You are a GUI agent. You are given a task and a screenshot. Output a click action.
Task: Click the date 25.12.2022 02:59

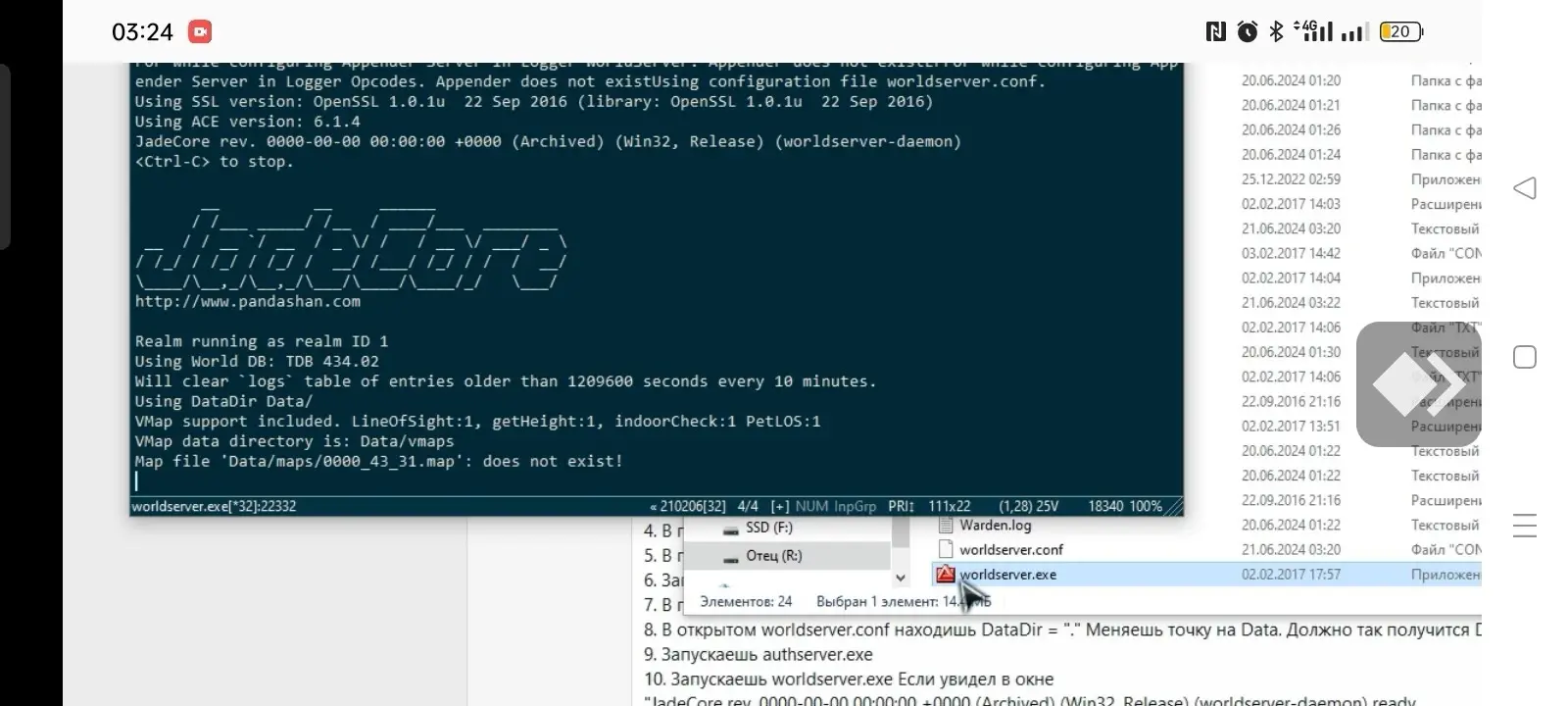click(1291, 179)
